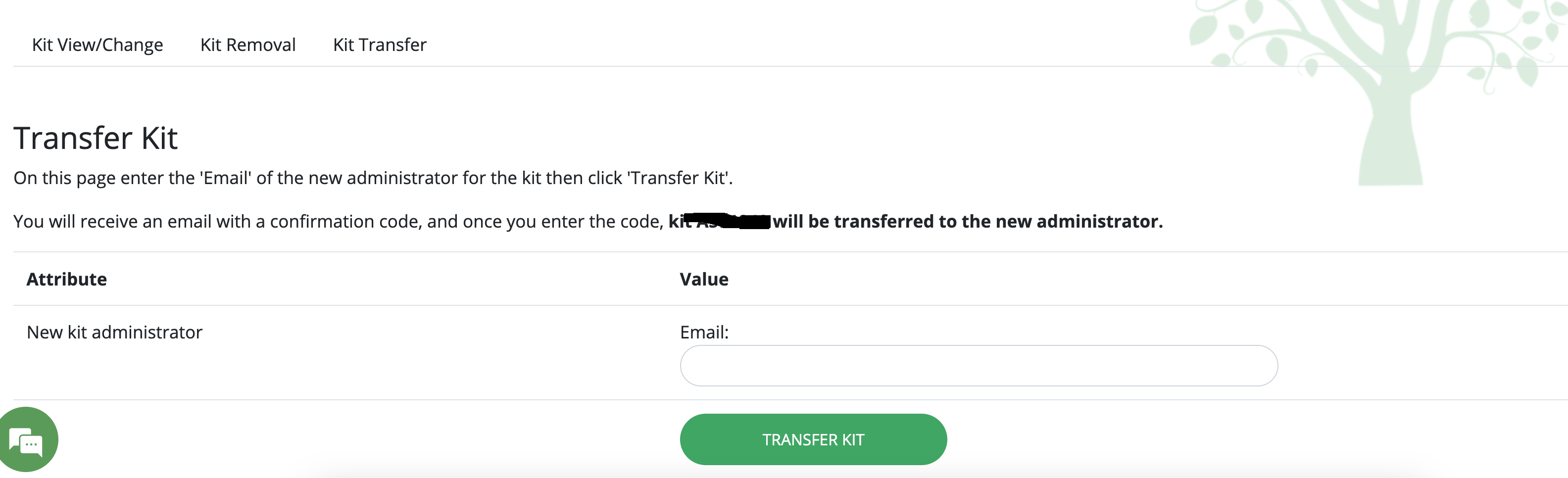Click the 'Email' word in the instructions
Viewport: 1568px width, 478px height.
click(x=226, y=178)
